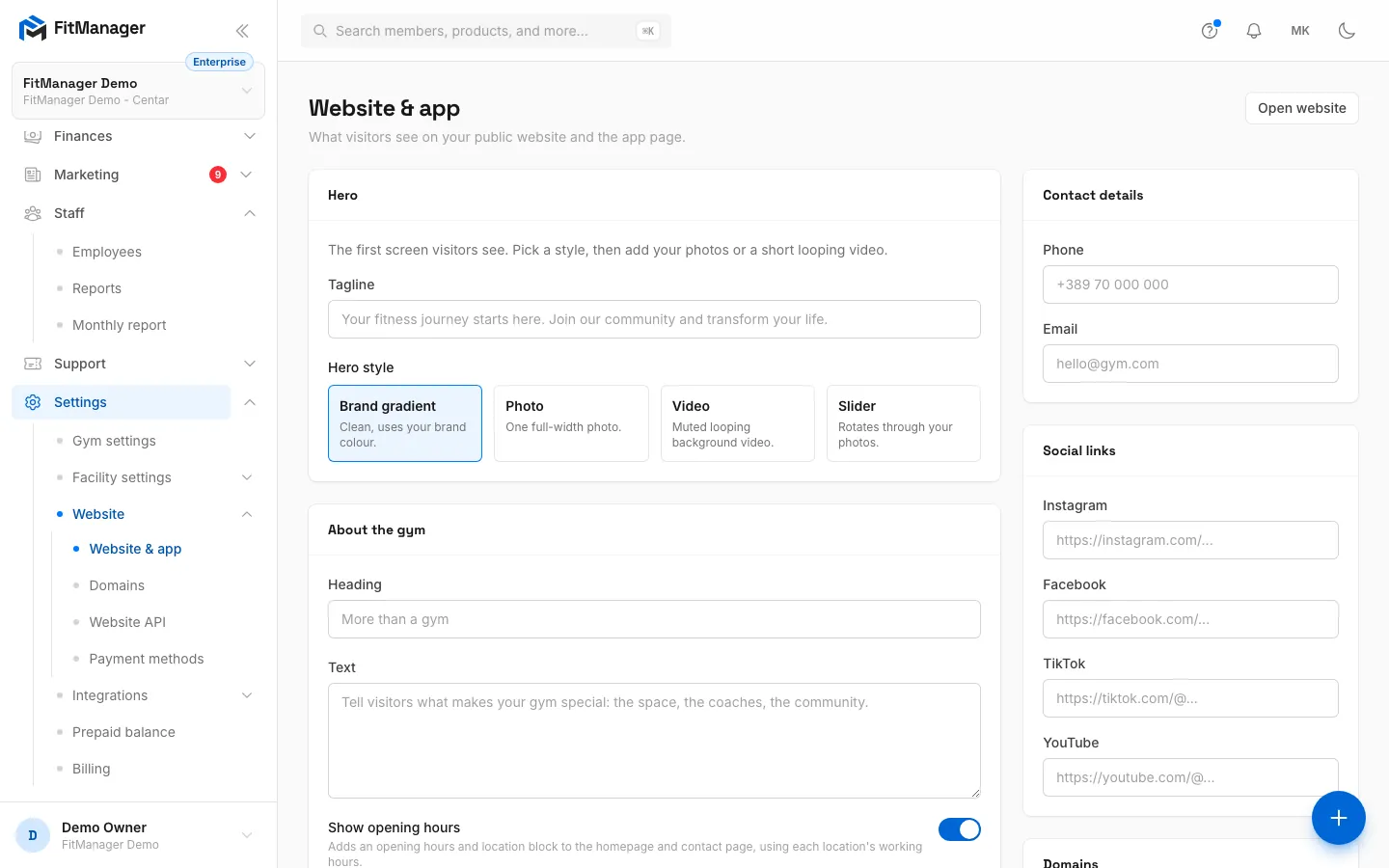Click the Finances sidebar icon
Image resolution: width=1389 pixels, height=868 pixels.
[33, 136]
